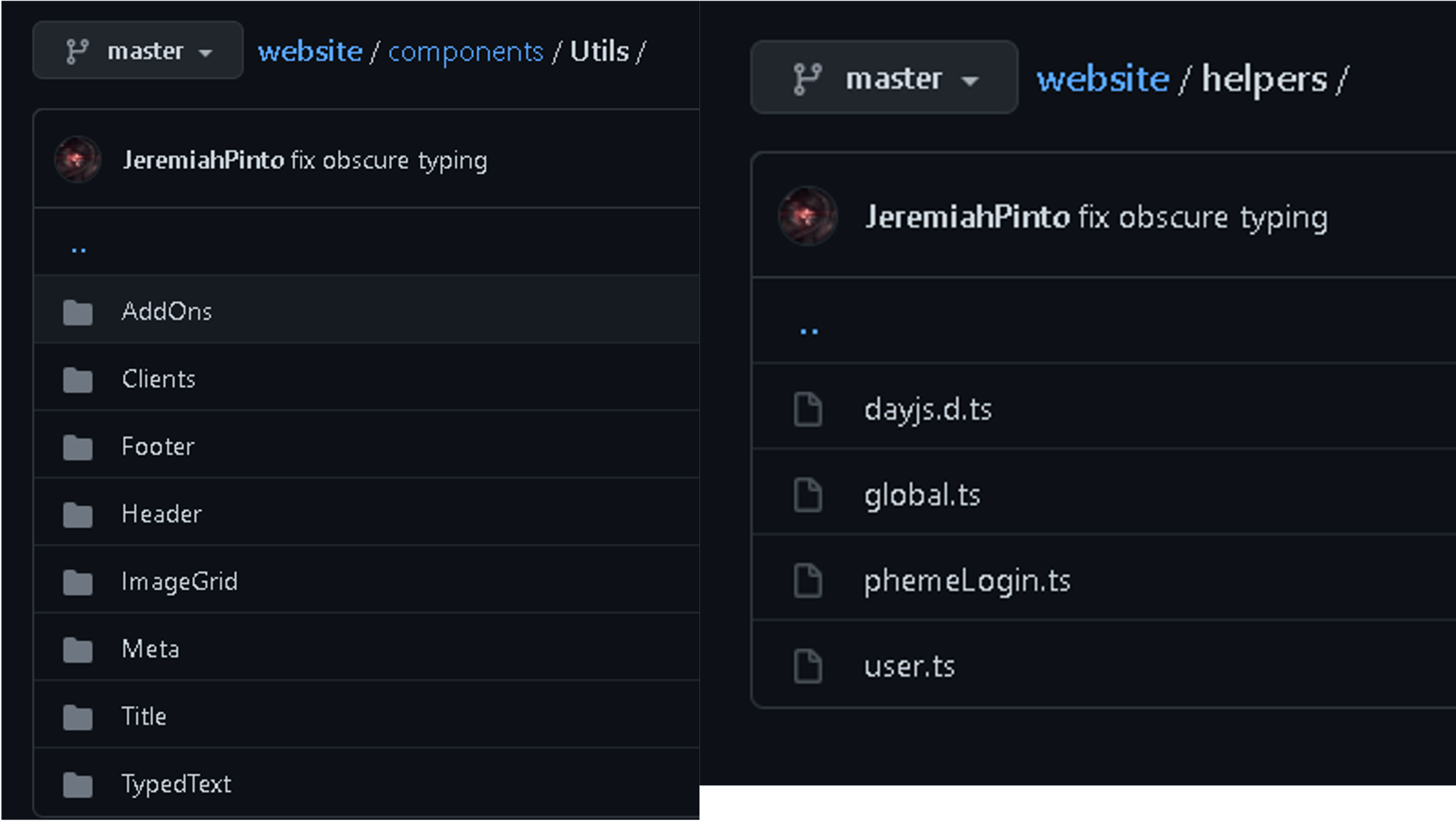Click the file icon beside global.ts
The image size is (1456, 821).
click(x=809, y=494)
